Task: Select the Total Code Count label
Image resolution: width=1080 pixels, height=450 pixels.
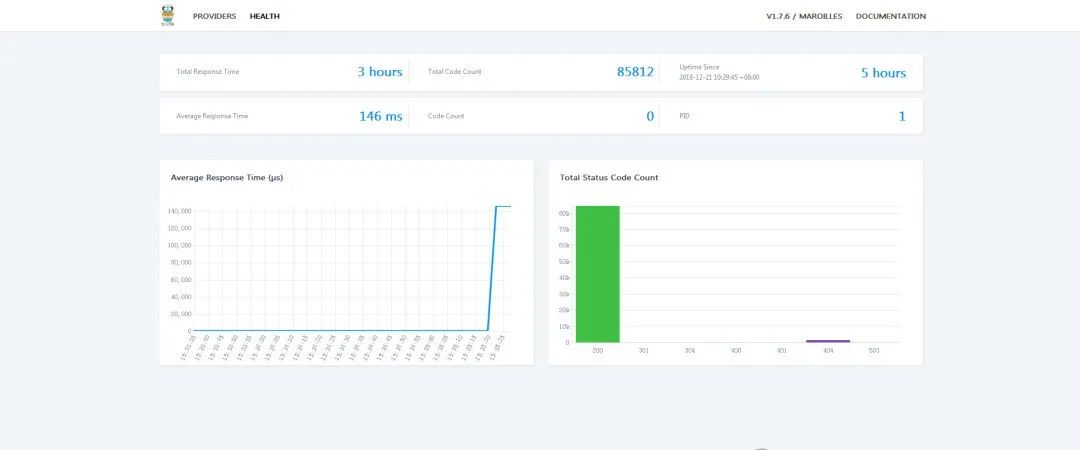Action: (x=455, y=72)
